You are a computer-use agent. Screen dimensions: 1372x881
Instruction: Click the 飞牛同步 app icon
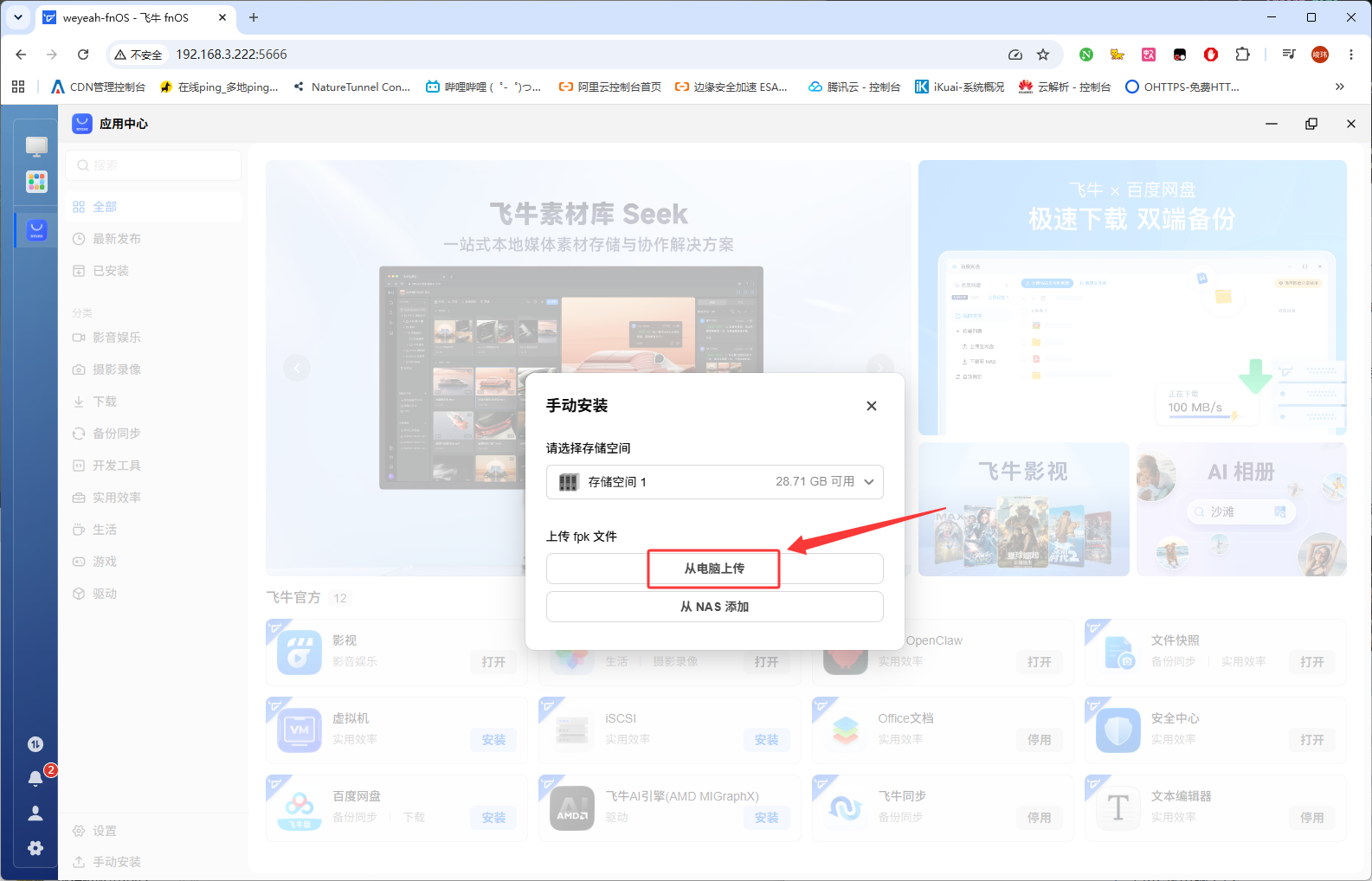(846, 807)
